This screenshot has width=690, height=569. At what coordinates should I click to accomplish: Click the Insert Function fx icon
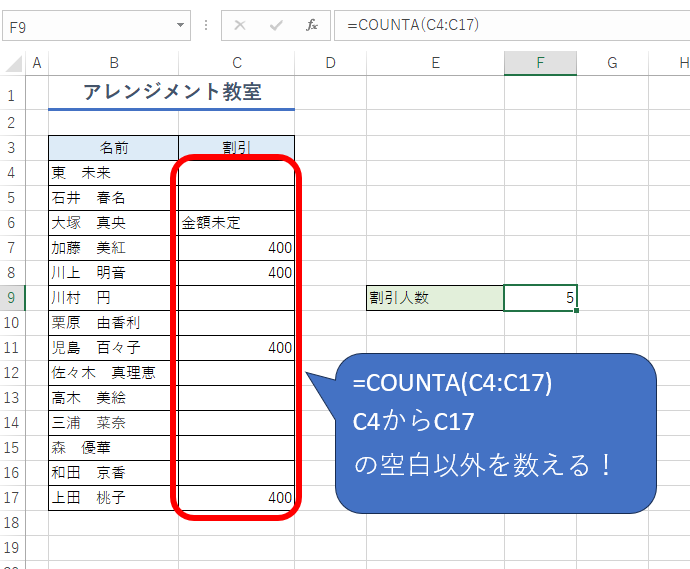tap(312, 26)
